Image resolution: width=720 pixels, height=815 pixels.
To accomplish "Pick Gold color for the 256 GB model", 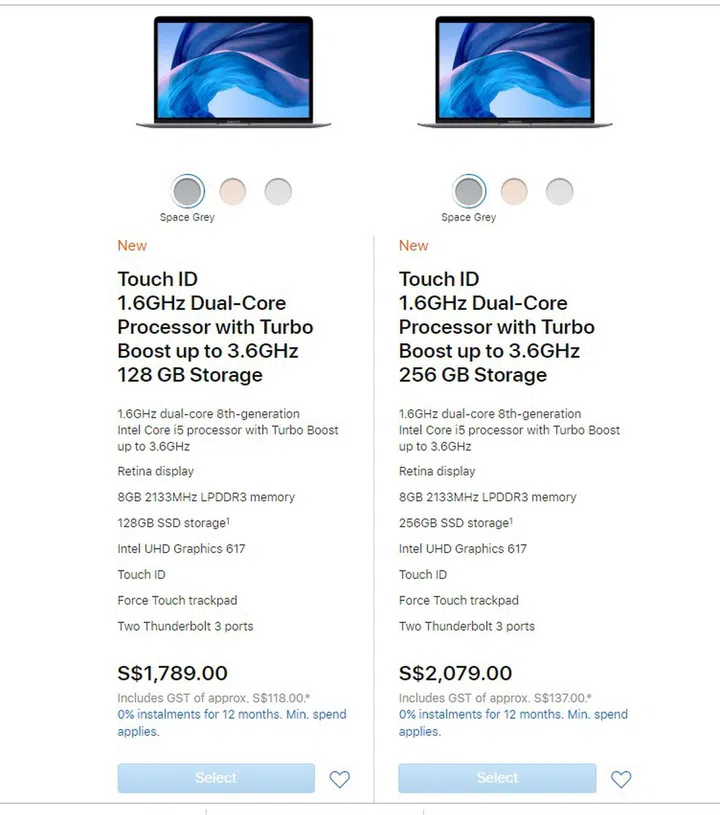I will (x=514, y=191).
